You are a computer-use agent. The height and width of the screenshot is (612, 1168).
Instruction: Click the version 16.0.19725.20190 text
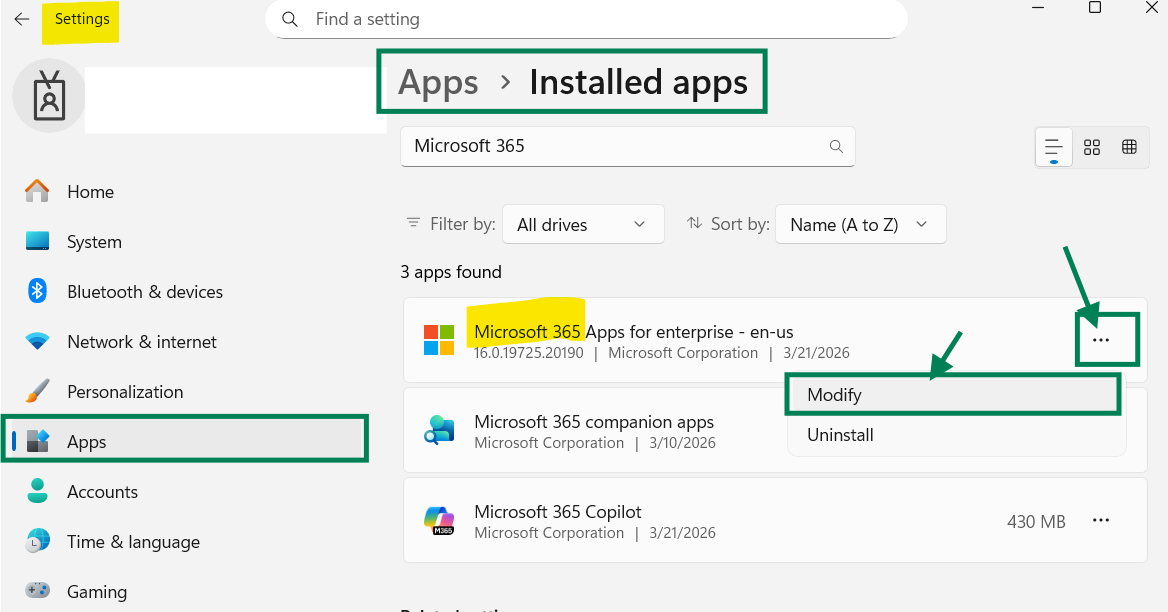pos(529,353)
